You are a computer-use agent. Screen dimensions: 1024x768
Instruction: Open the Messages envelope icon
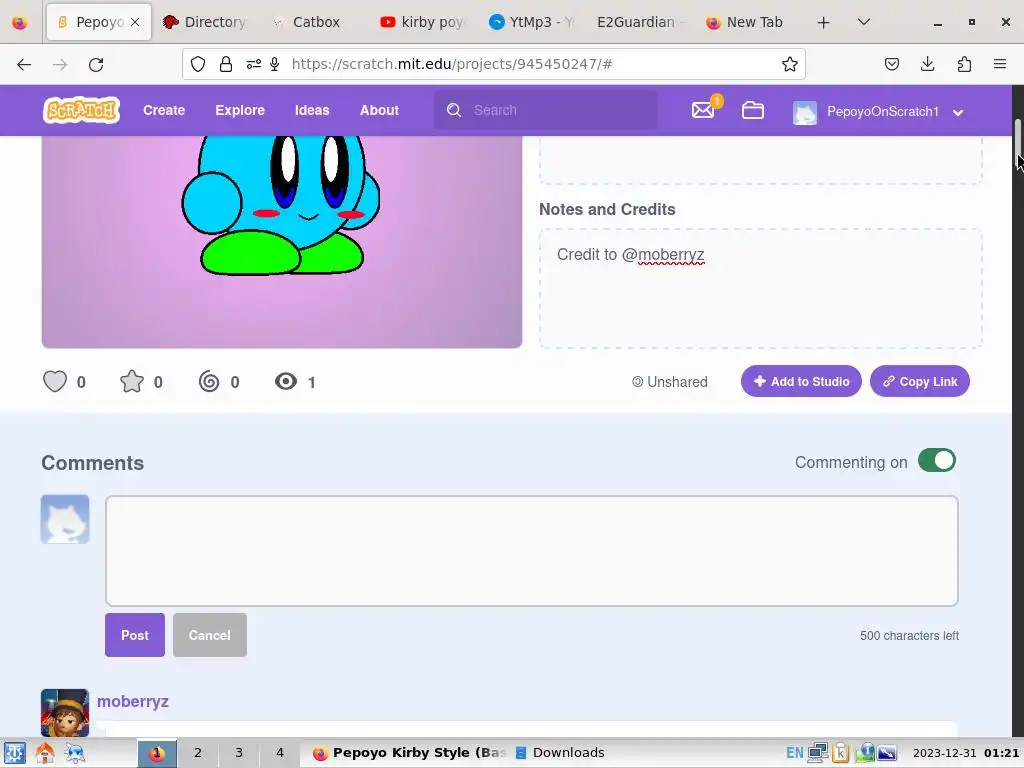[x=703, y=110]
